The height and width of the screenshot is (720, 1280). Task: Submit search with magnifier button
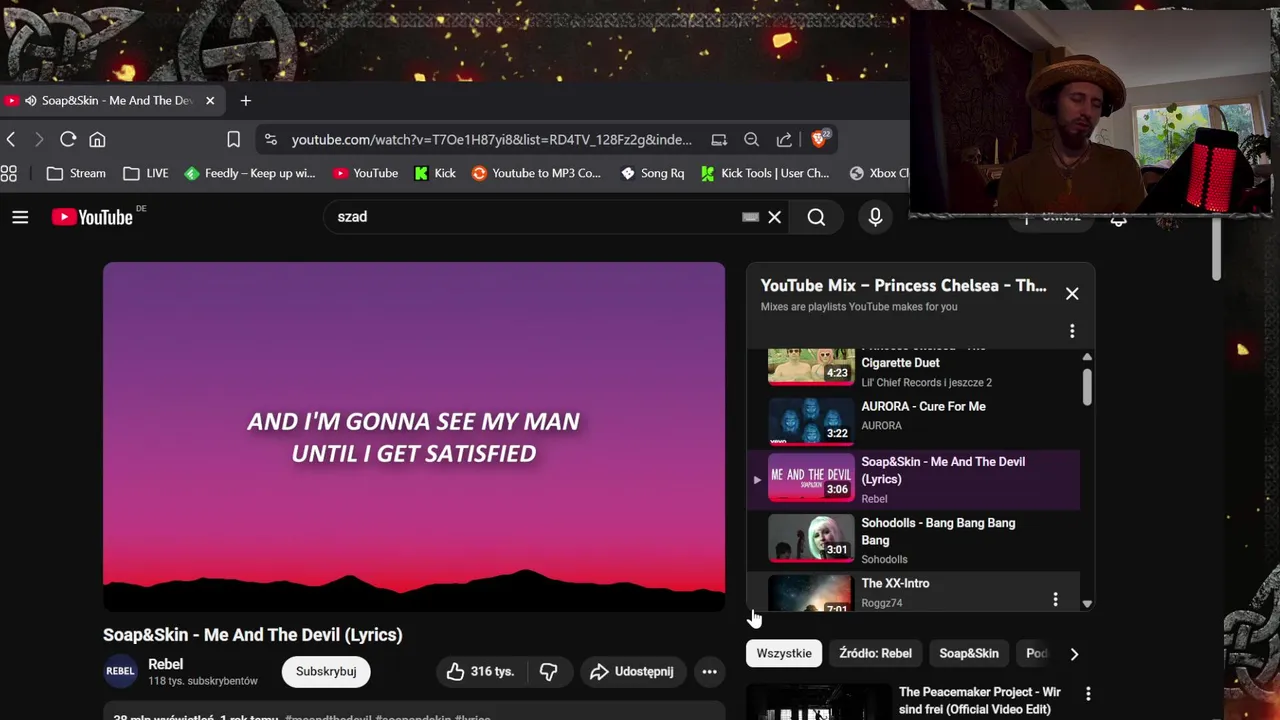coord(816,217)
